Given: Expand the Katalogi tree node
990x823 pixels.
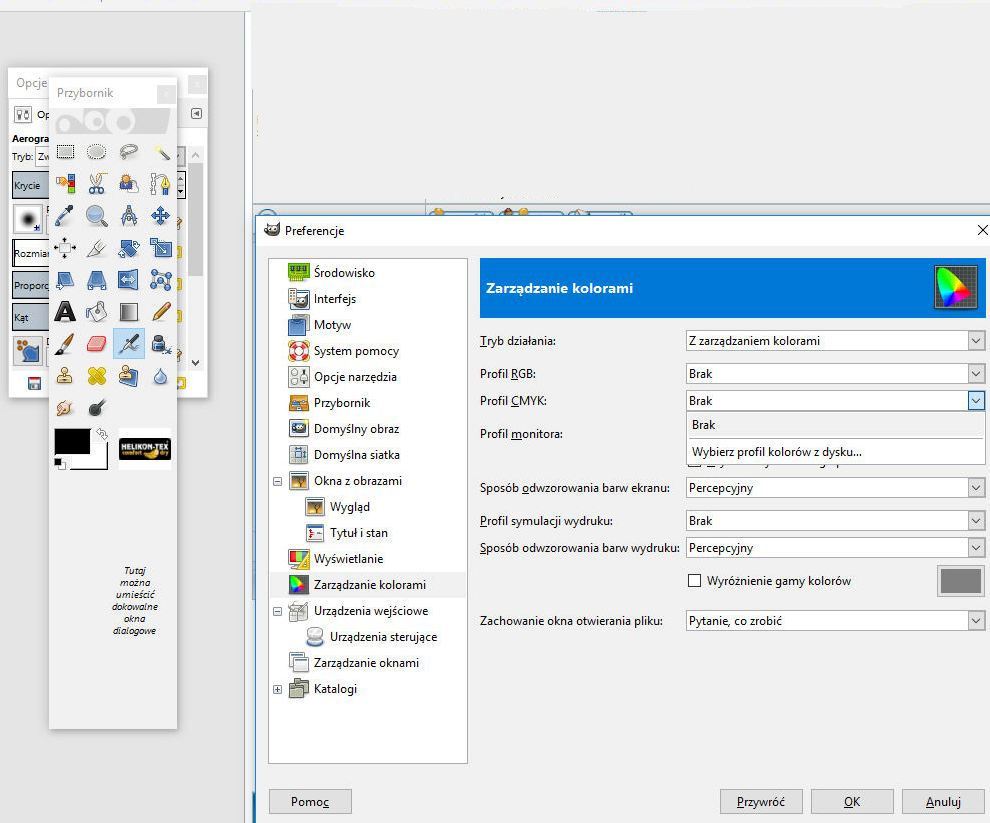Looking at the screenshot, I should click(x=277, y=689).
